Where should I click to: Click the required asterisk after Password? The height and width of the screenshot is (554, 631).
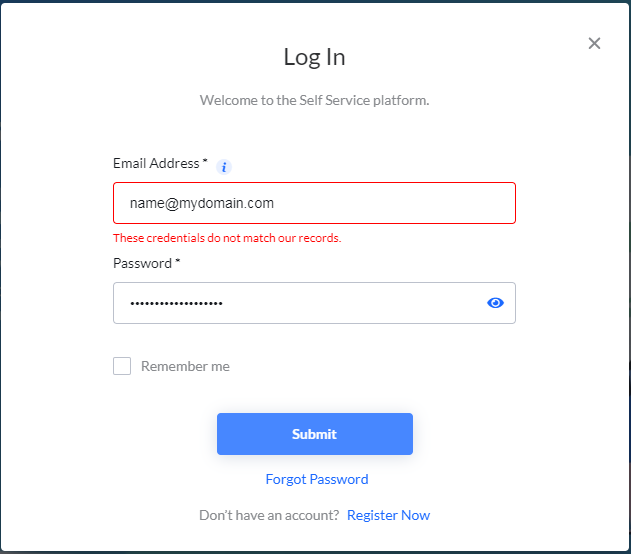(178, 263)
